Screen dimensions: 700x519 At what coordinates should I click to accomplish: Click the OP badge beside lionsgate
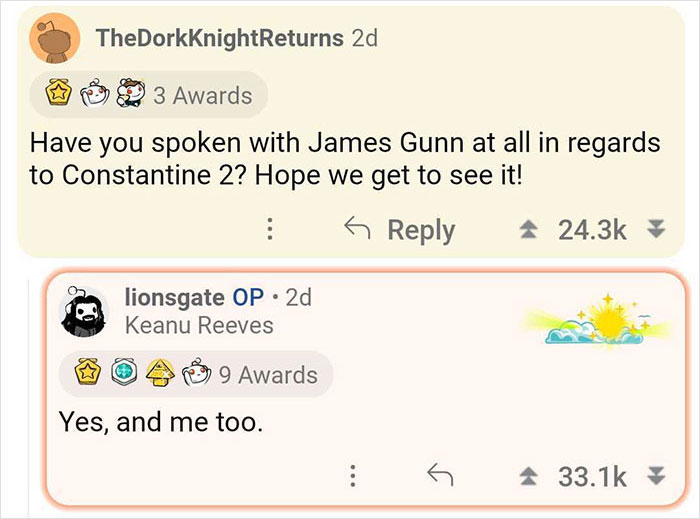point(248,297)
